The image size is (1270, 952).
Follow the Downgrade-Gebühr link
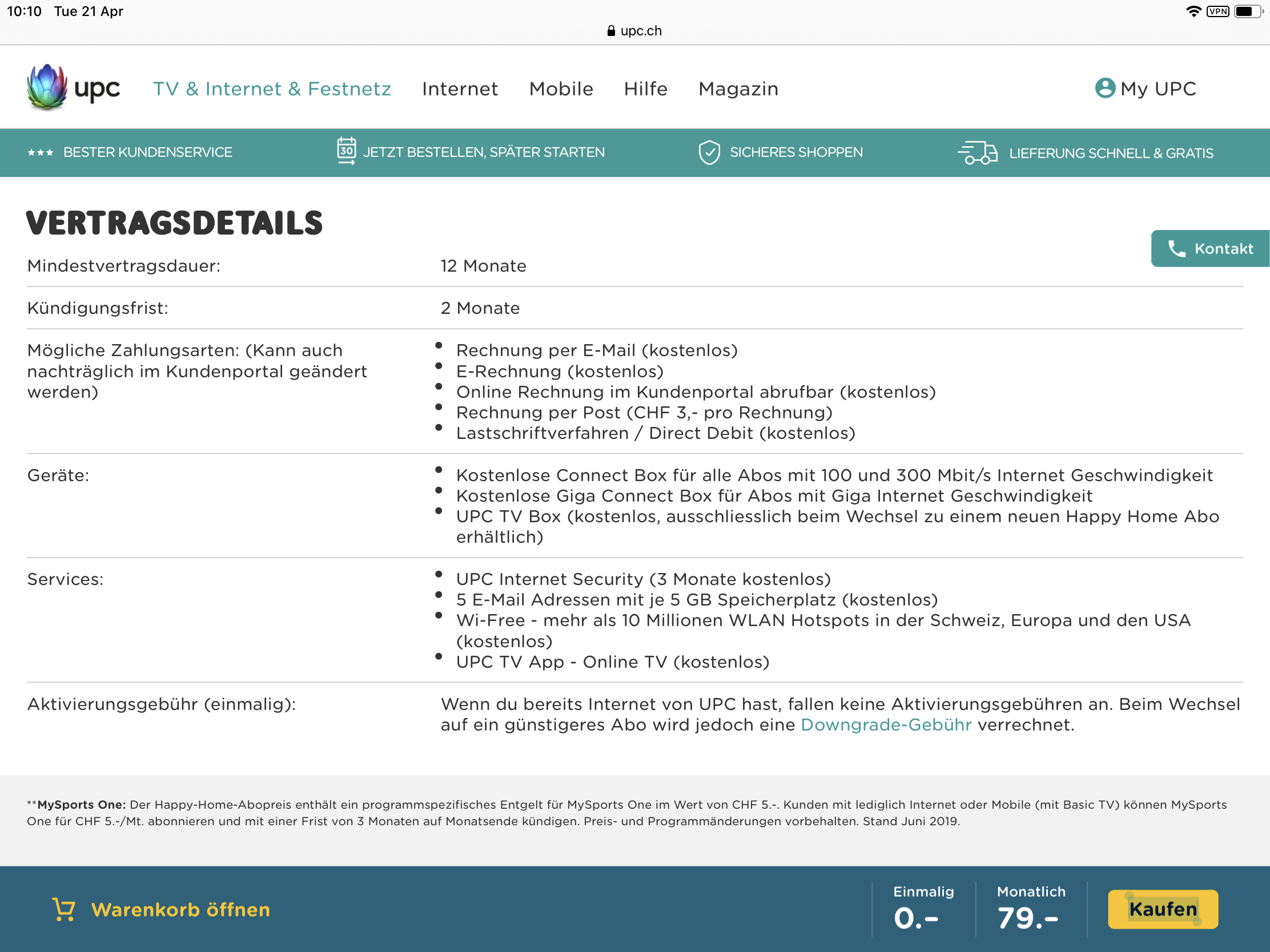pos(886,725)
